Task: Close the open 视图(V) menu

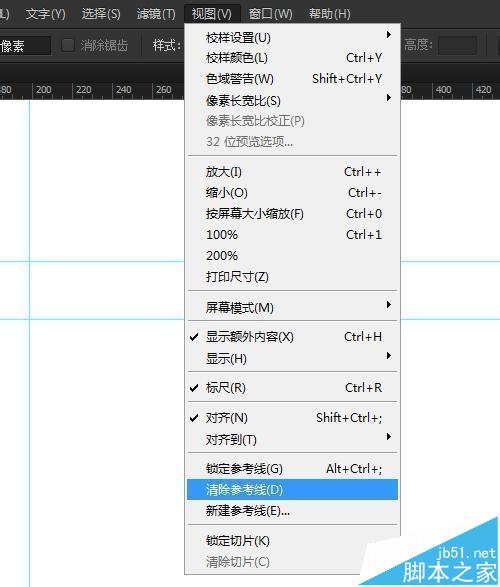Action: coord(212,14)
